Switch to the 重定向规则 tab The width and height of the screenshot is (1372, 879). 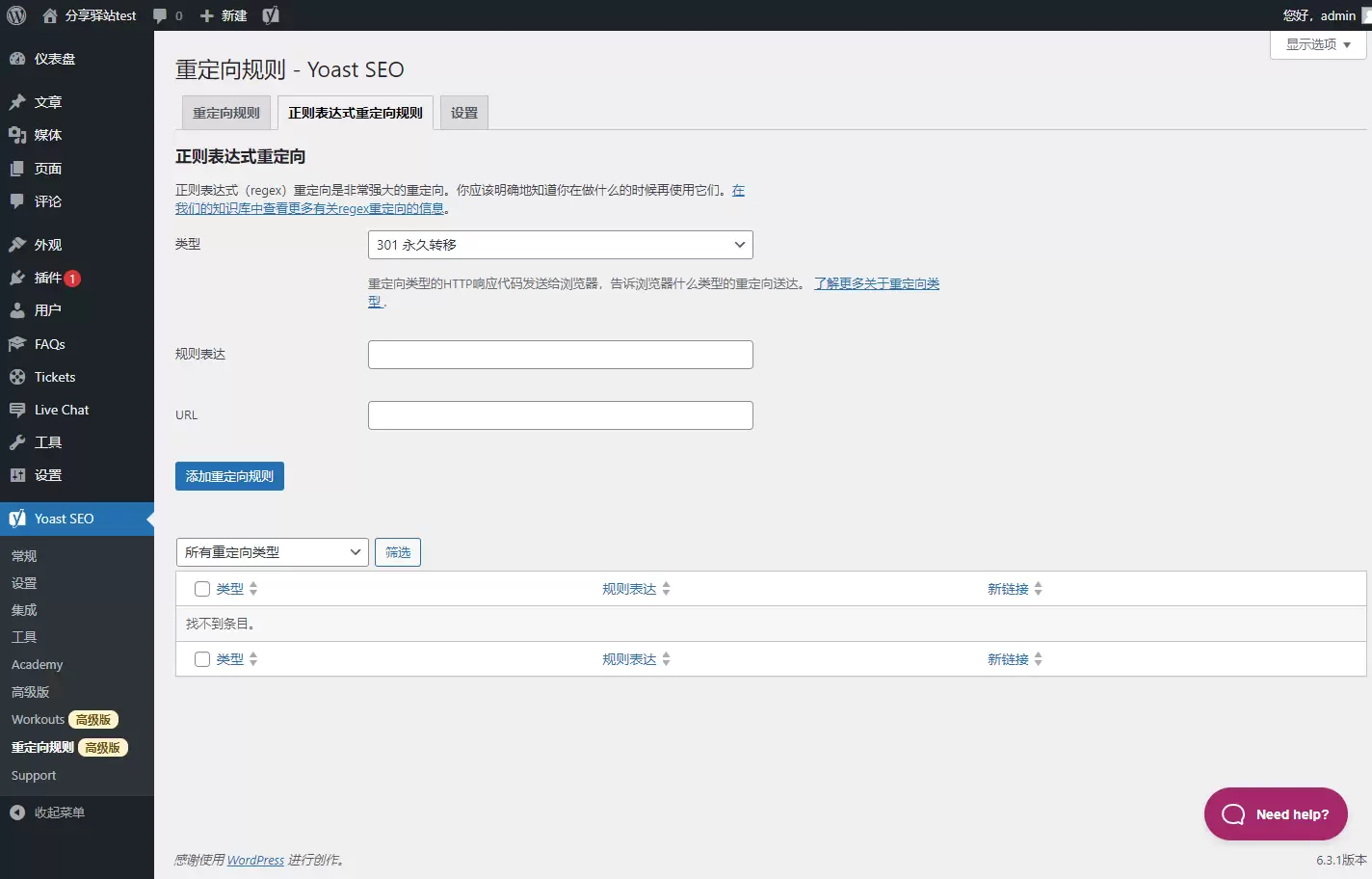point(226,113)
